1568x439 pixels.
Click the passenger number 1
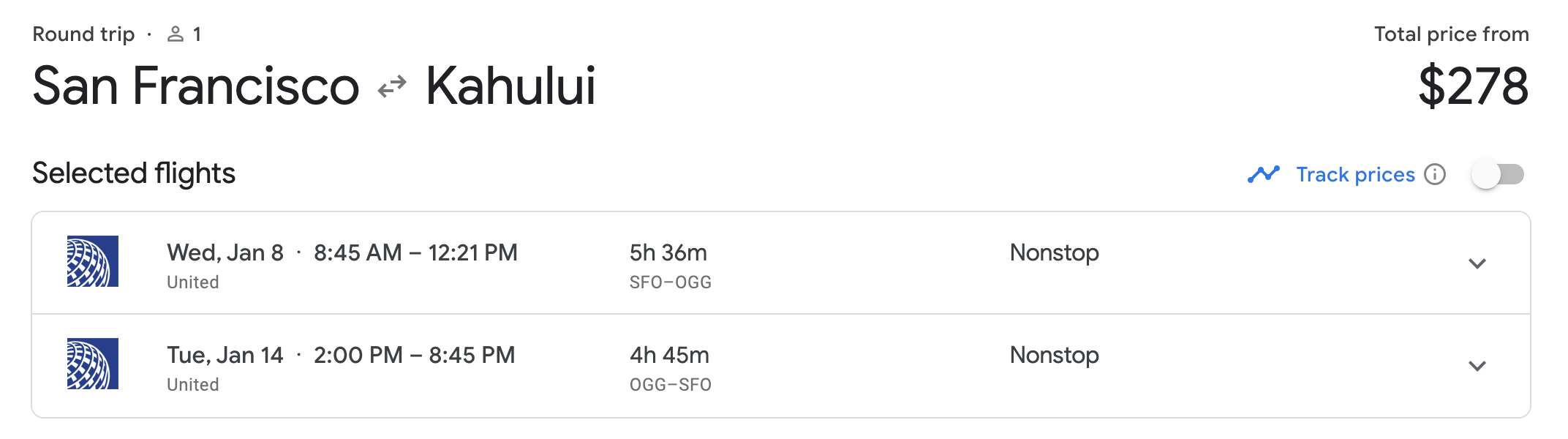[198, 33]
